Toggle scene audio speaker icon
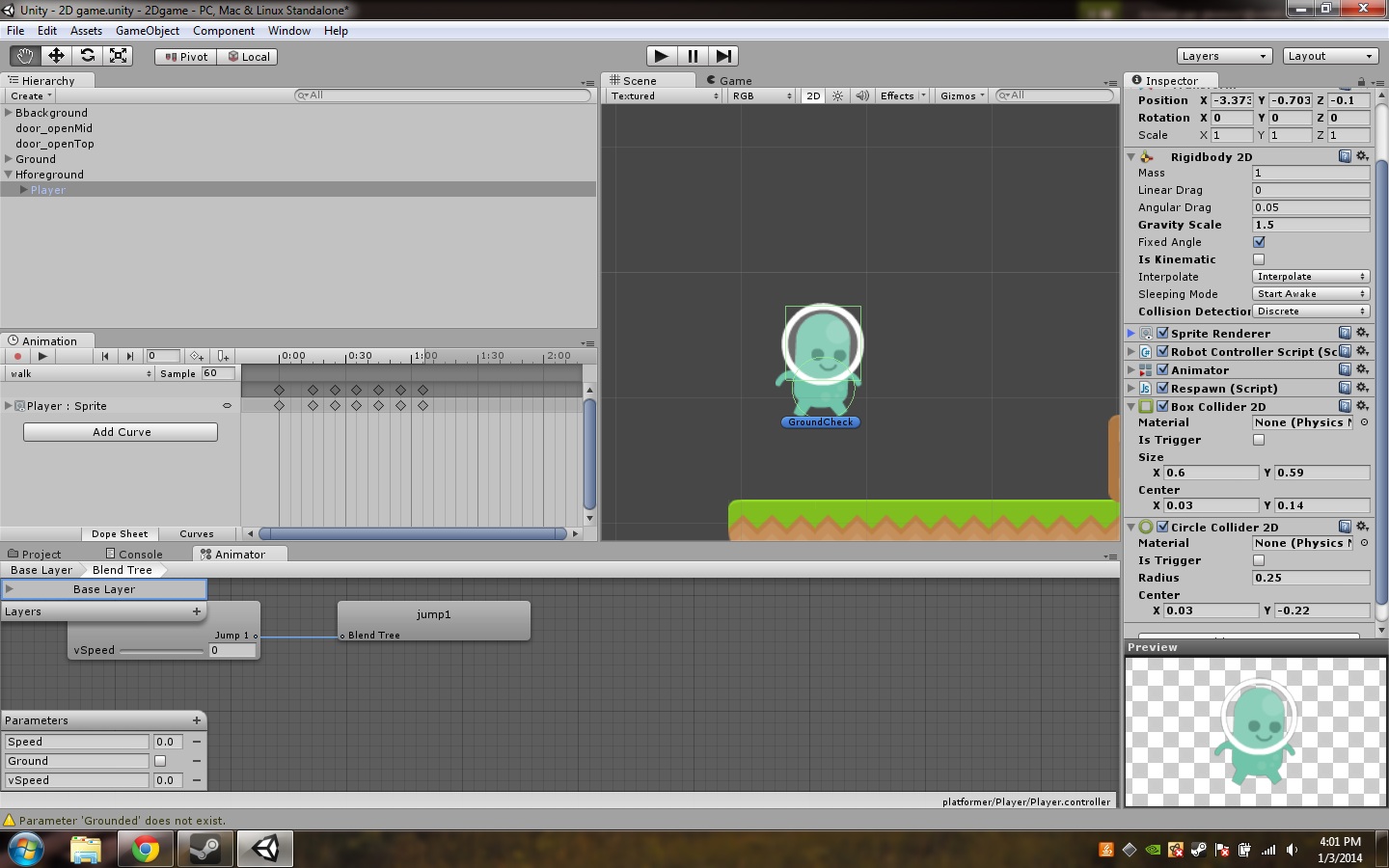The width and height of the screenshot is (1389, 868). [x=862, y=95]
